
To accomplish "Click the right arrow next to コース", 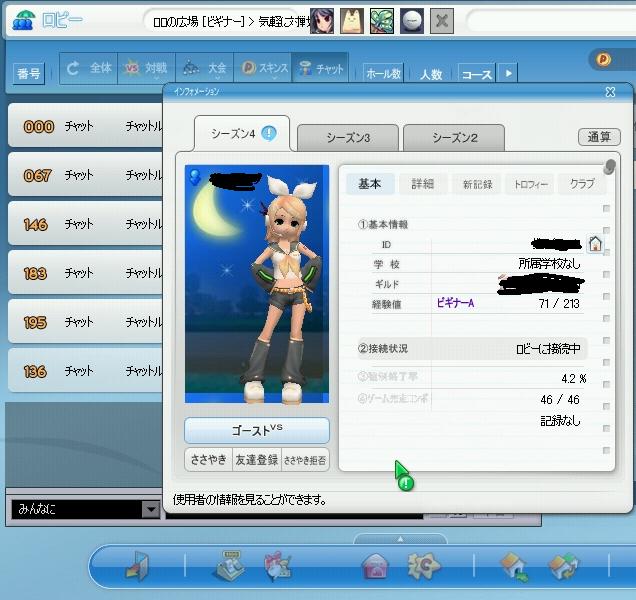I will 508,73.
